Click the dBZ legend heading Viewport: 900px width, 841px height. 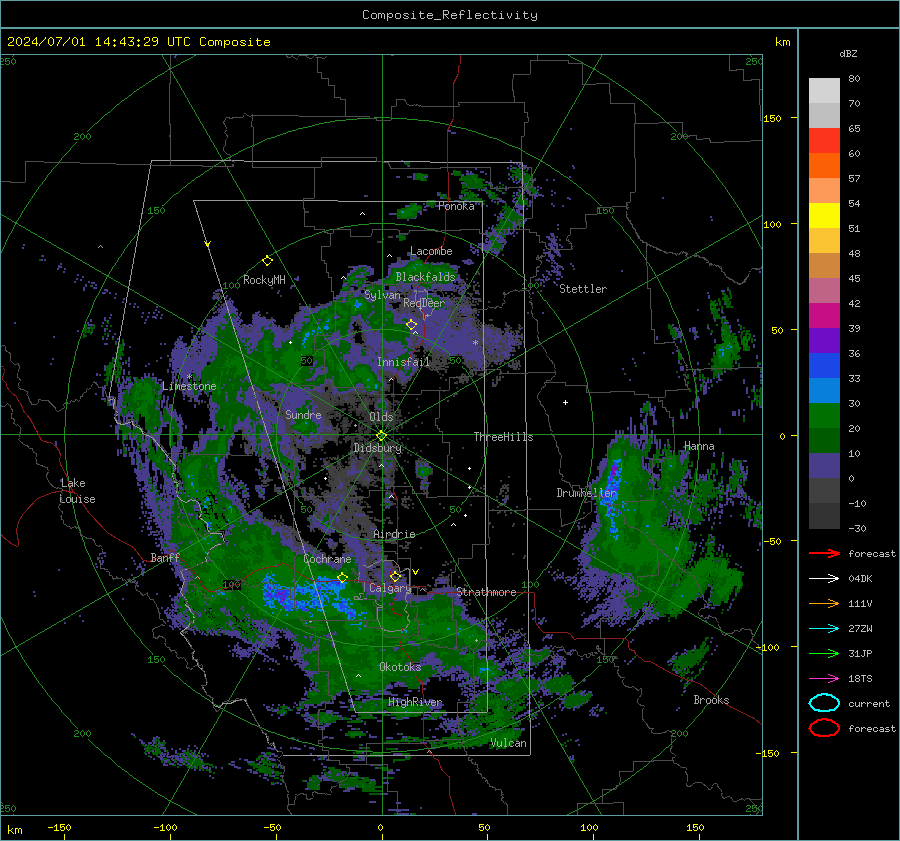point(848,54)
